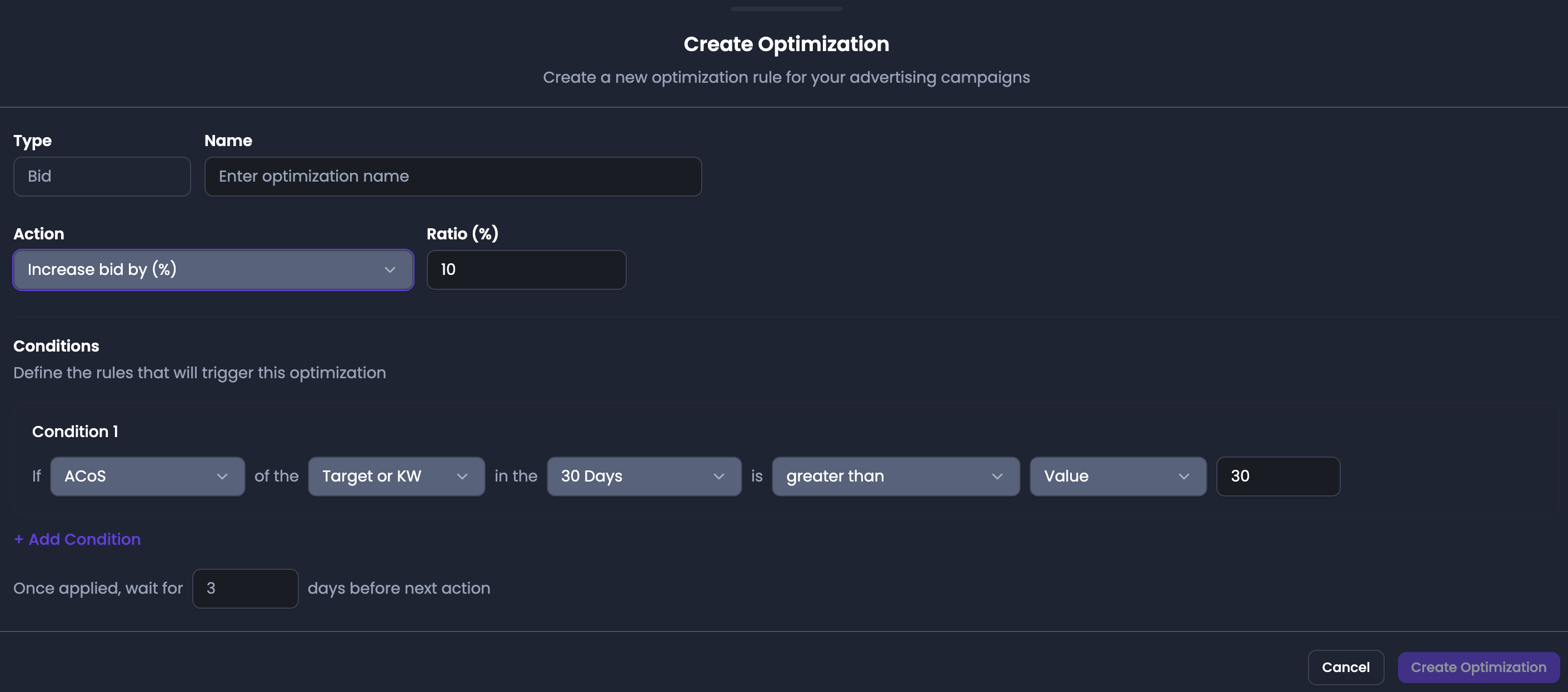The height and width of the screenshot is (692, 1568).
Task: Click the Ratio (%) input showing 10
Action: [x=526, y=269]
